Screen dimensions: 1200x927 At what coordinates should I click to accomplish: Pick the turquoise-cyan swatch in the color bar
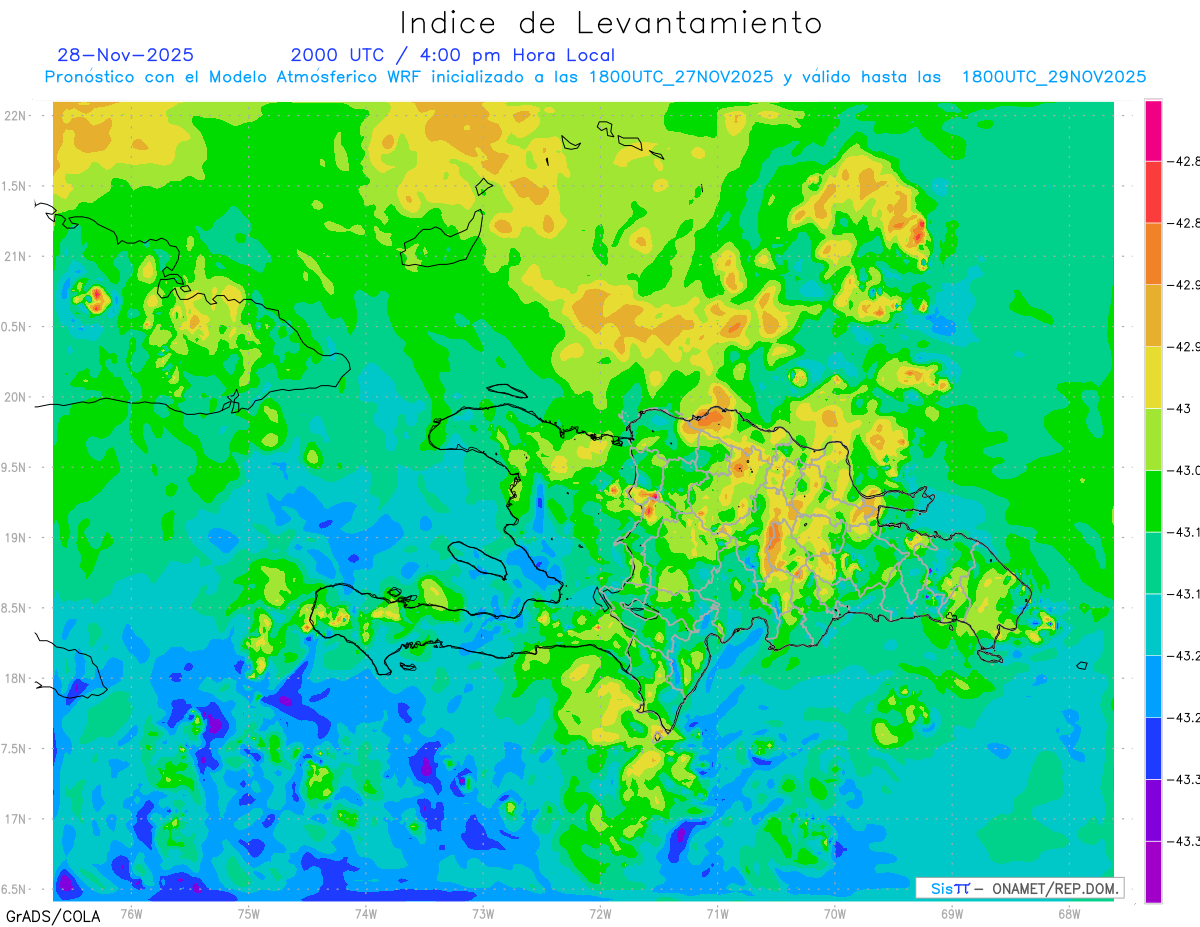point(1153,625)
